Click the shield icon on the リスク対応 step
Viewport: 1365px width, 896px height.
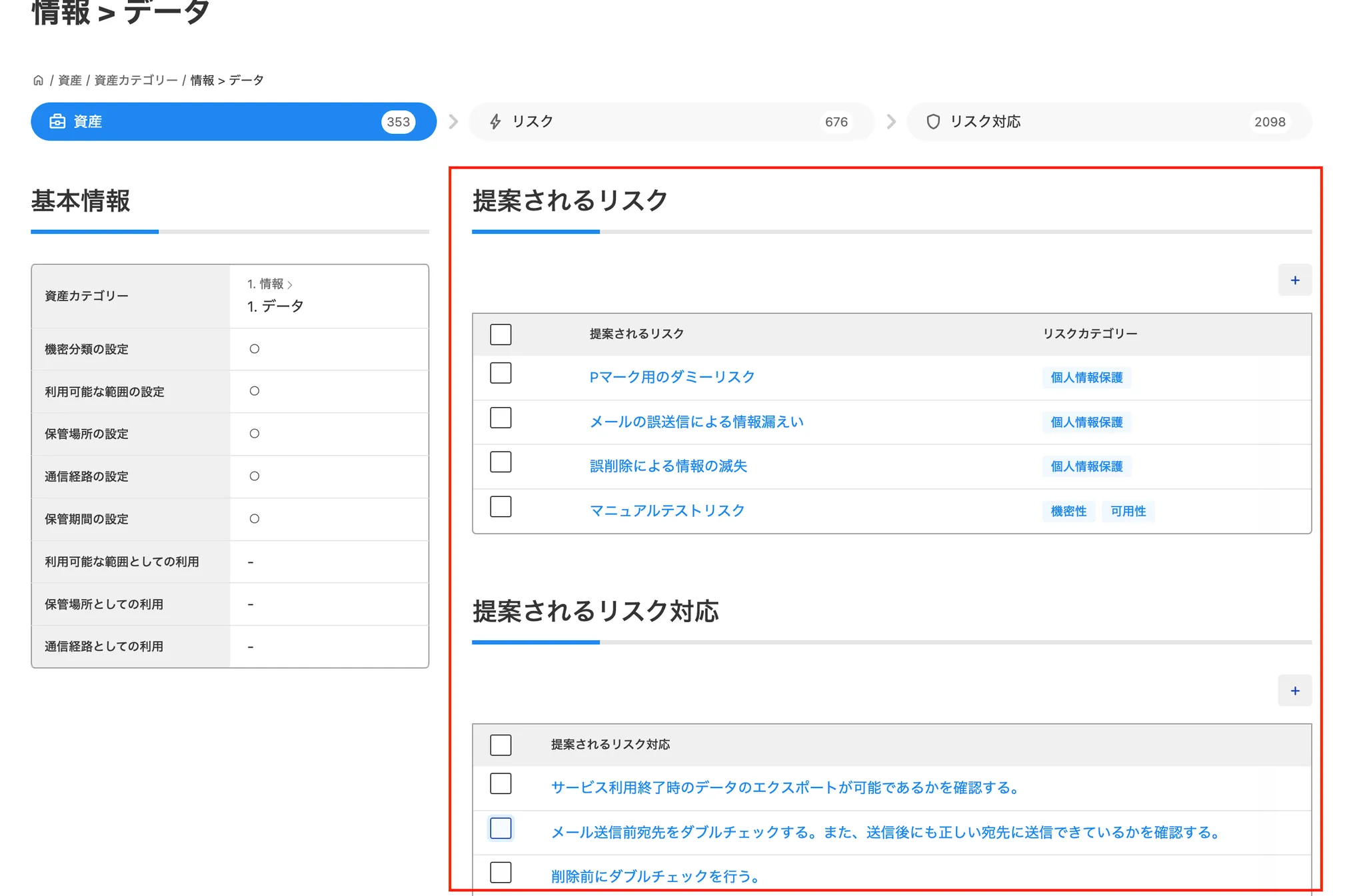tap(933, 121)
